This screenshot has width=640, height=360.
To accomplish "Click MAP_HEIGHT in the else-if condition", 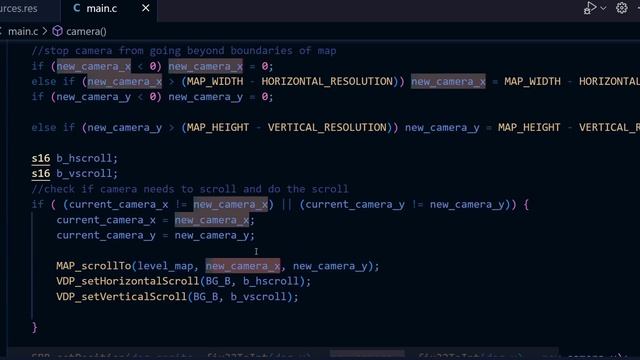I will [x=218, y=127].
